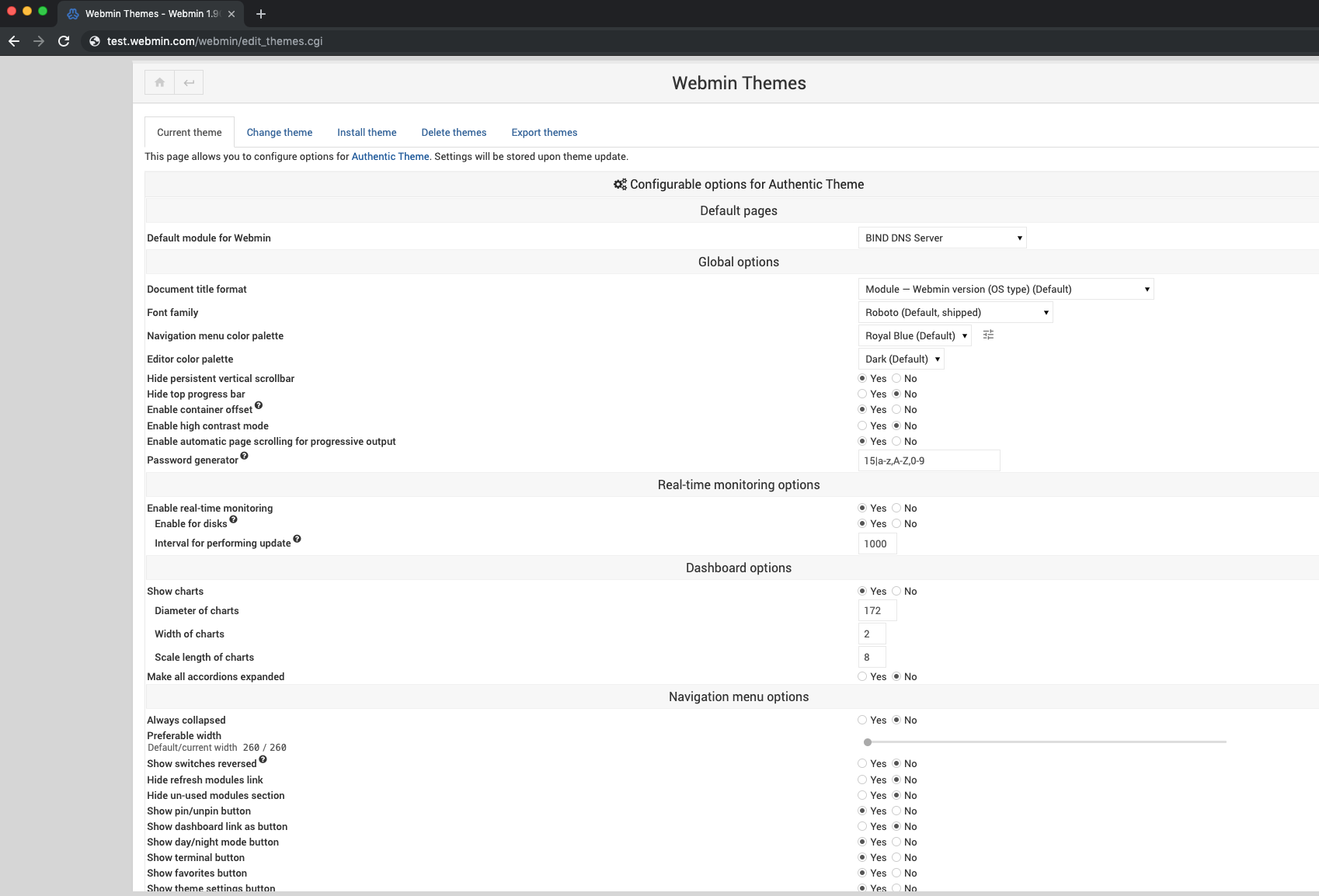
Task: Click the return arrow icon next to home
Action: pyautogui.click(x=189, y=82)
